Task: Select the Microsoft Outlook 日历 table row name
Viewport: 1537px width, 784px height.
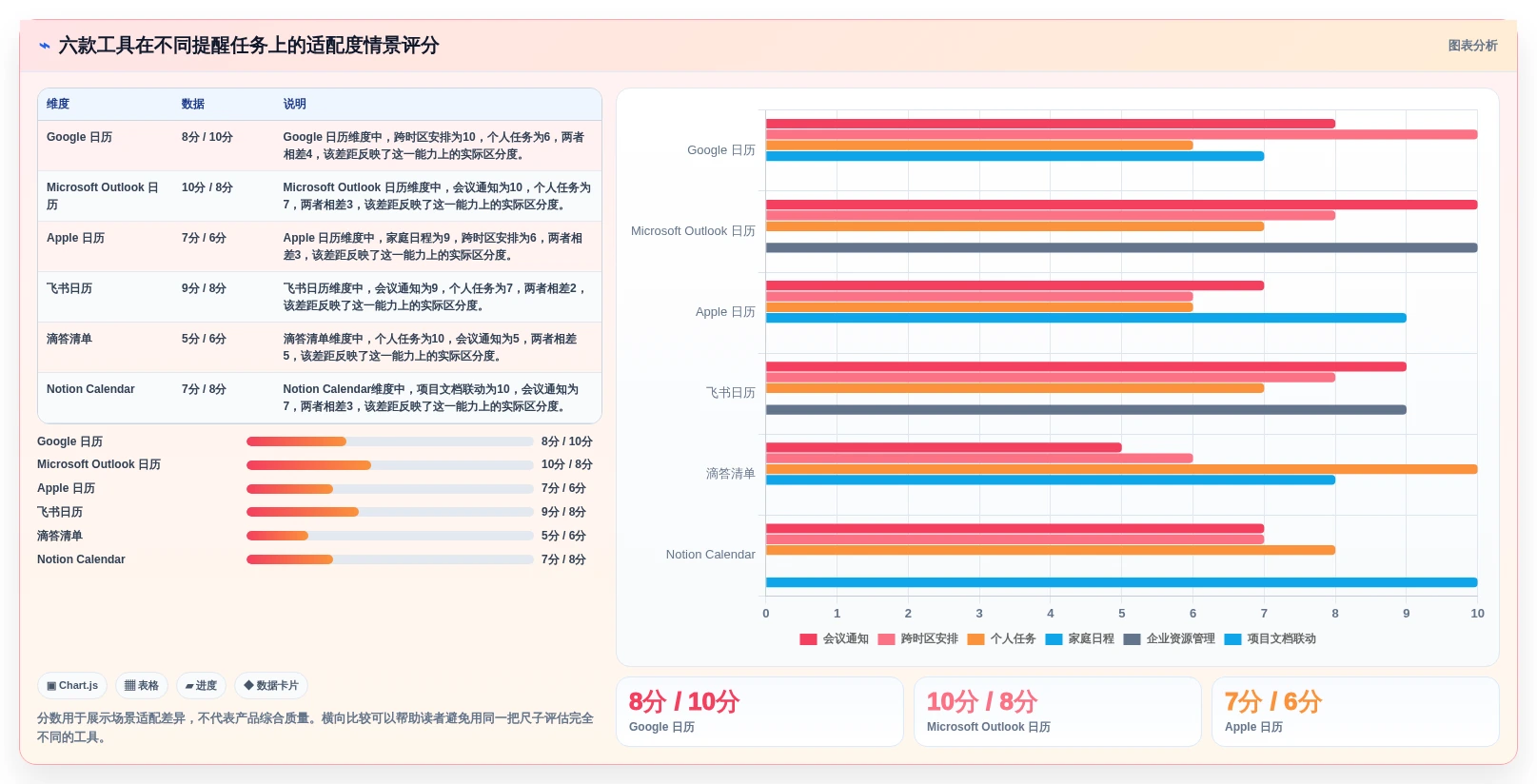Action: pyautogui.click(x=103, y=196)
